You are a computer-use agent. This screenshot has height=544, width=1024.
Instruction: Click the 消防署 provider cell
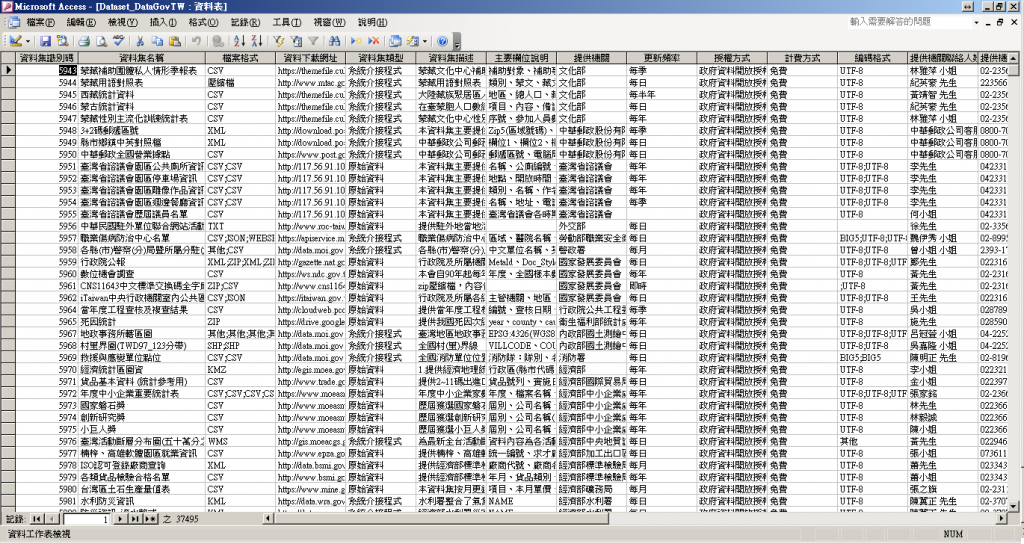click(x=591, y=357)
